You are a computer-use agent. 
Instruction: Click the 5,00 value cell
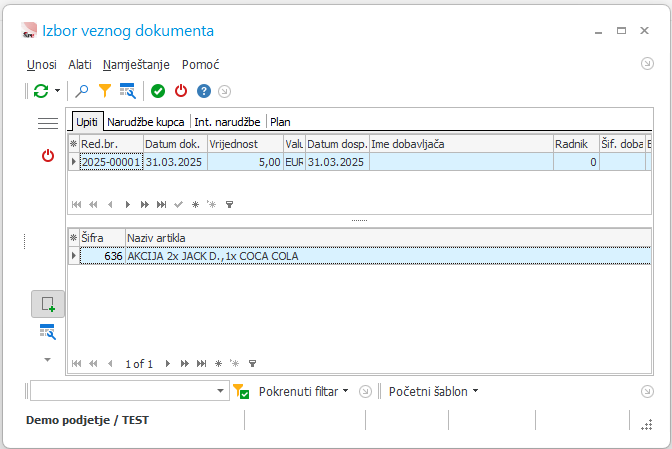(246, 162)
